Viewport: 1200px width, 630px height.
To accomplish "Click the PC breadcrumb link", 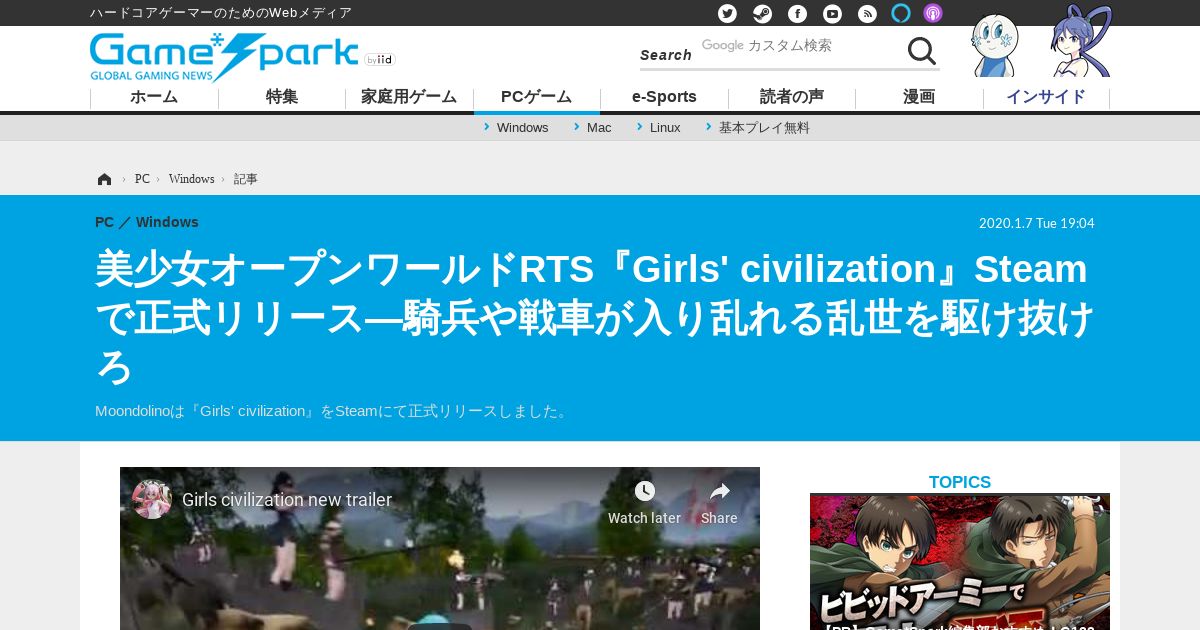I will [x=142, y=179].
